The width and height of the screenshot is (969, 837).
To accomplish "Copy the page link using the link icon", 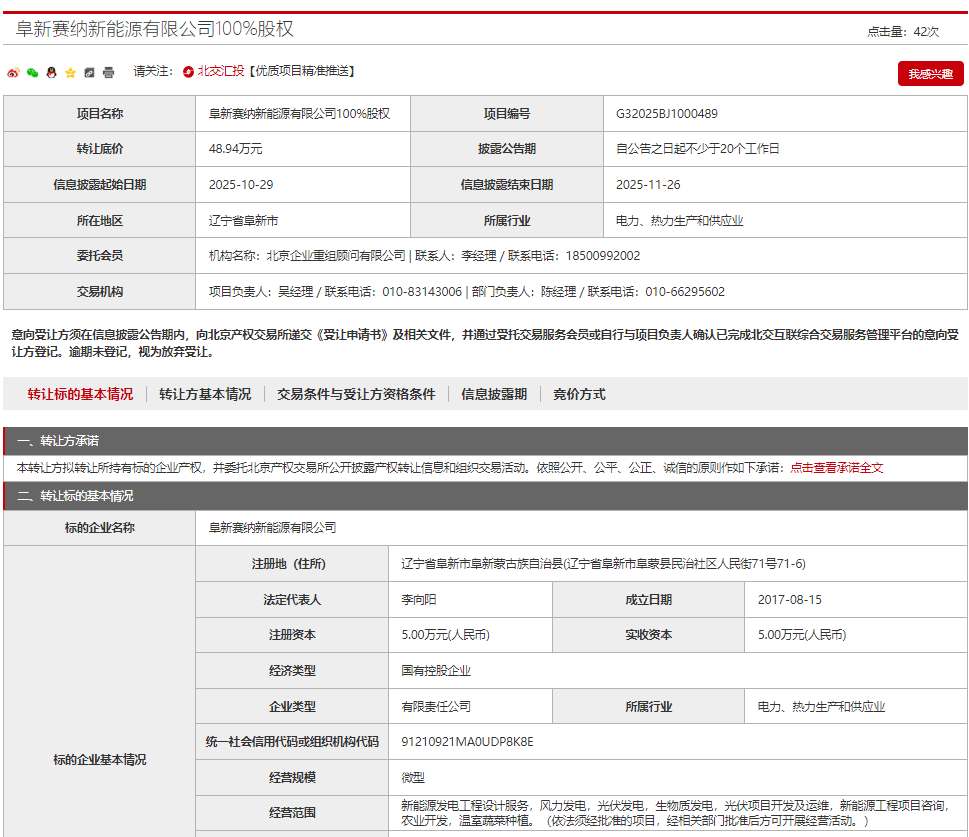I will point(88,72).
